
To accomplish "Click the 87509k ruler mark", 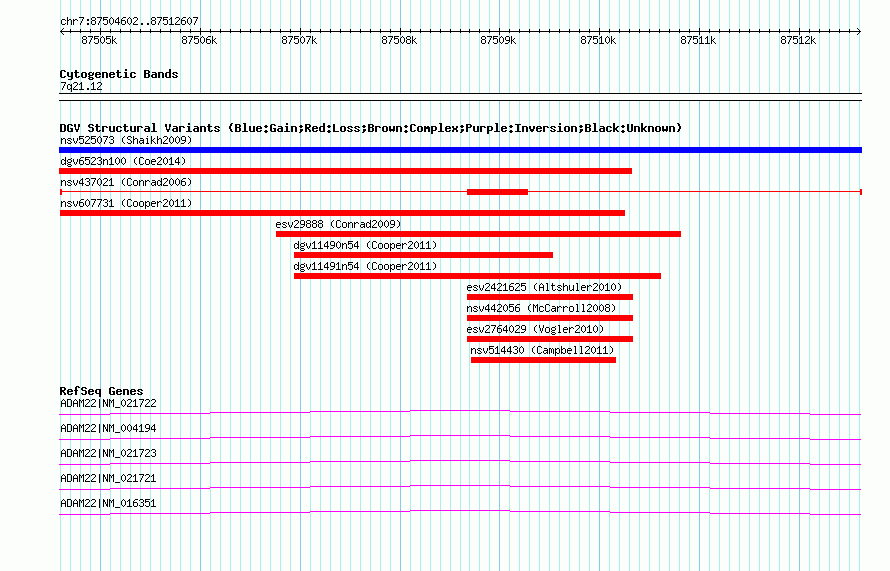I will point(498,40).
